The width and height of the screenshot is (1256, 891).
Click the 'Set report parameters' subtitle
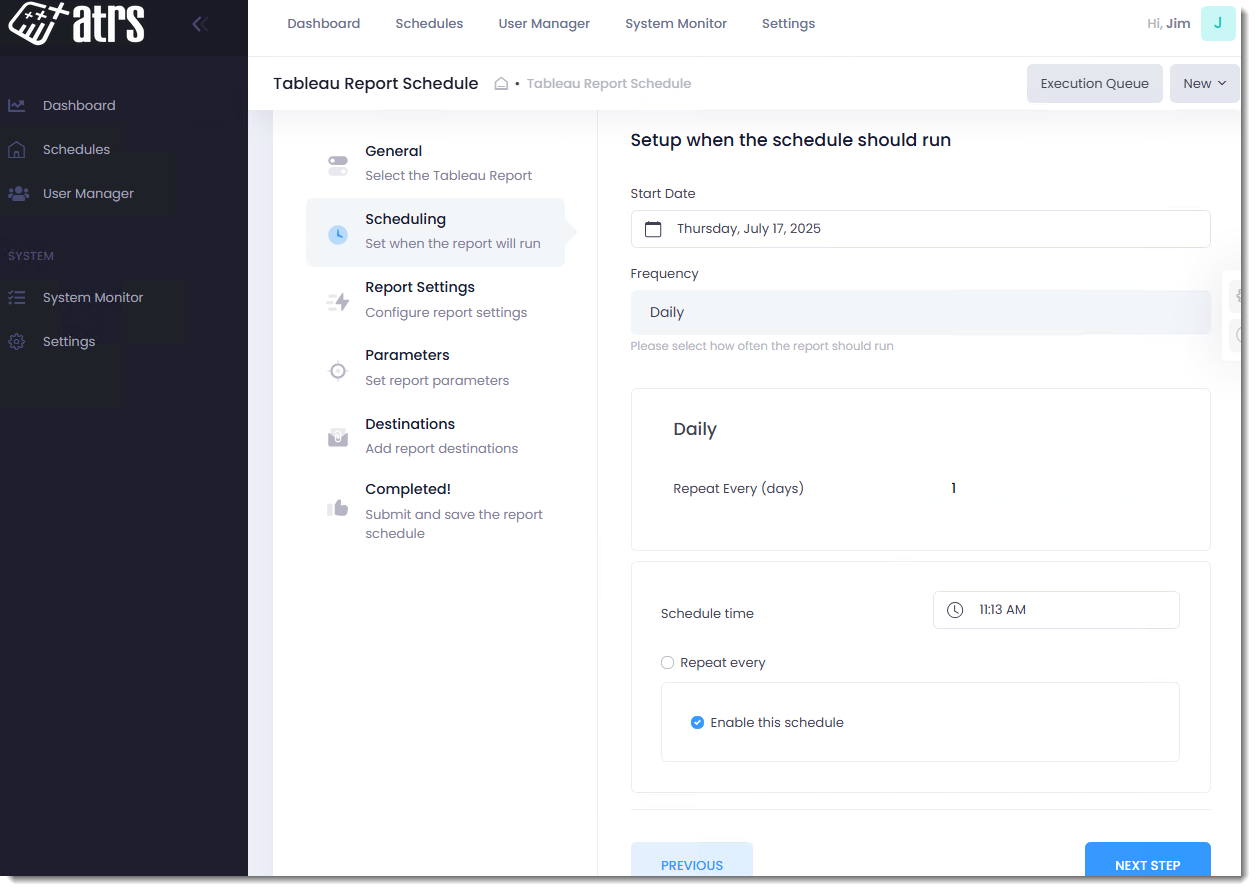(437, 381)
